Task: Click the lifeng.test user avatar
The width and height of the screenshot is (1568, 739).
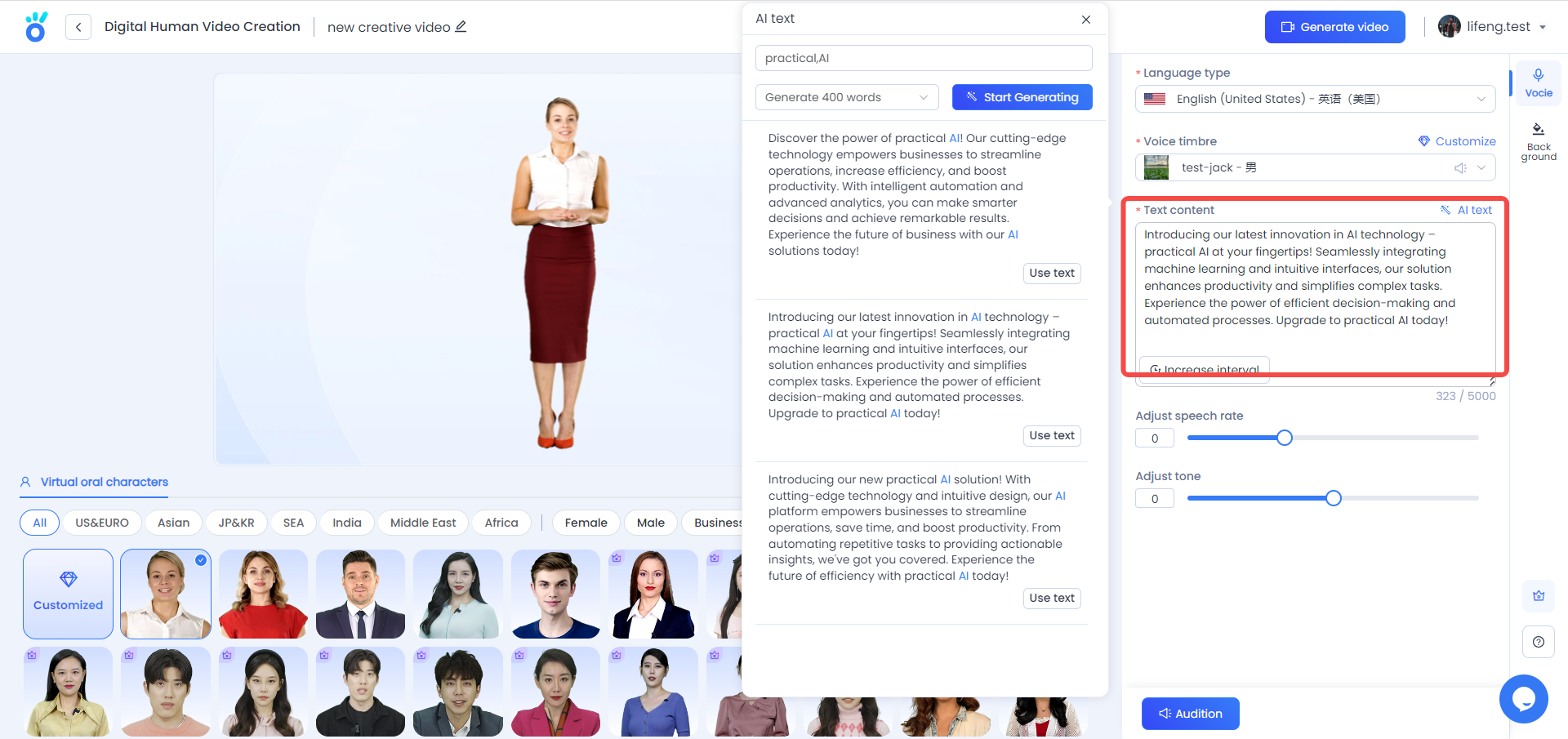Action: pyautogui.click(x=1450, y=26)
